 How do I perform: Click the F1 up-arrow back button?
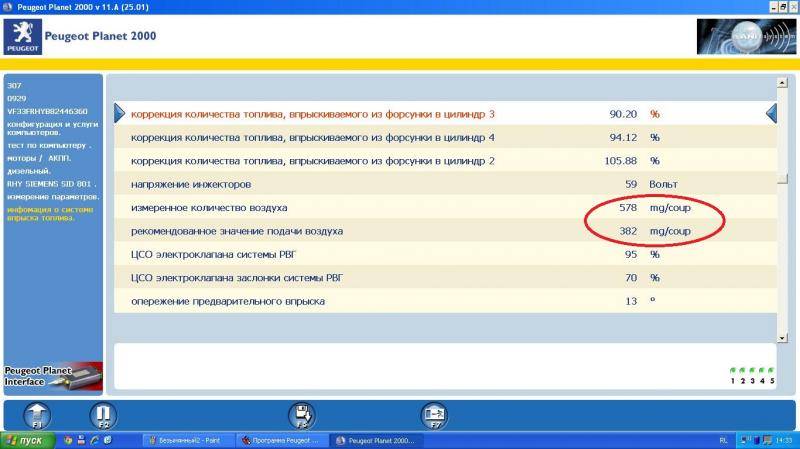[x=35, y=415]
